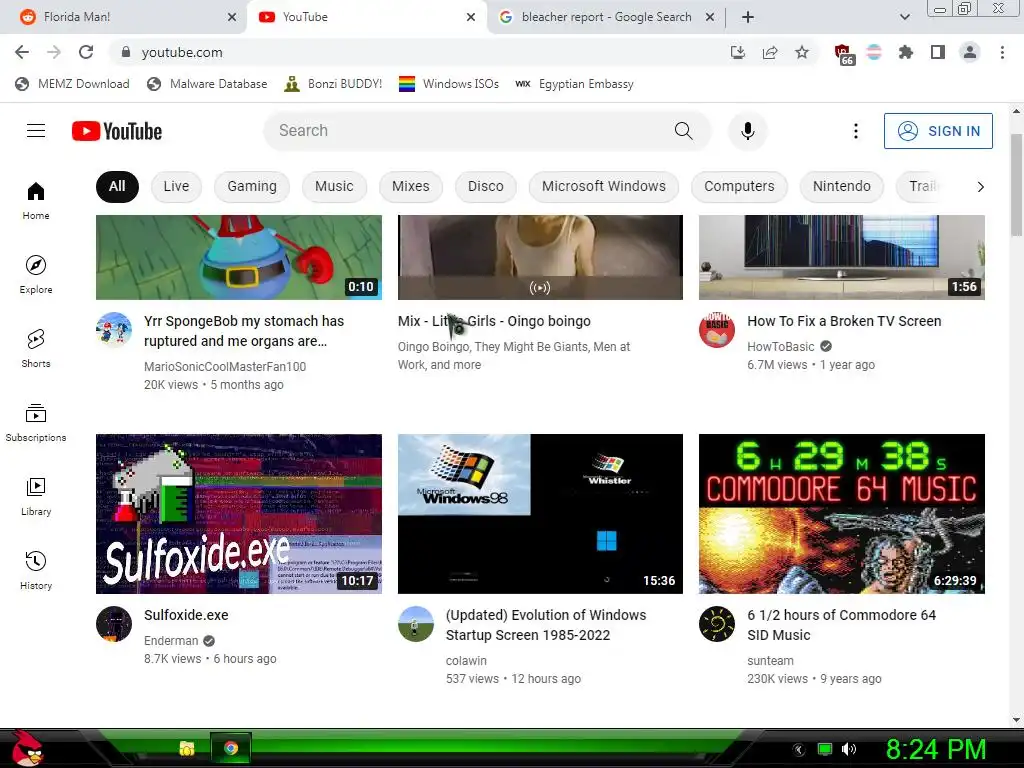1024x768 pixels.
Task: Go back with browser back arrow
Action: click(x=22, y=52)
